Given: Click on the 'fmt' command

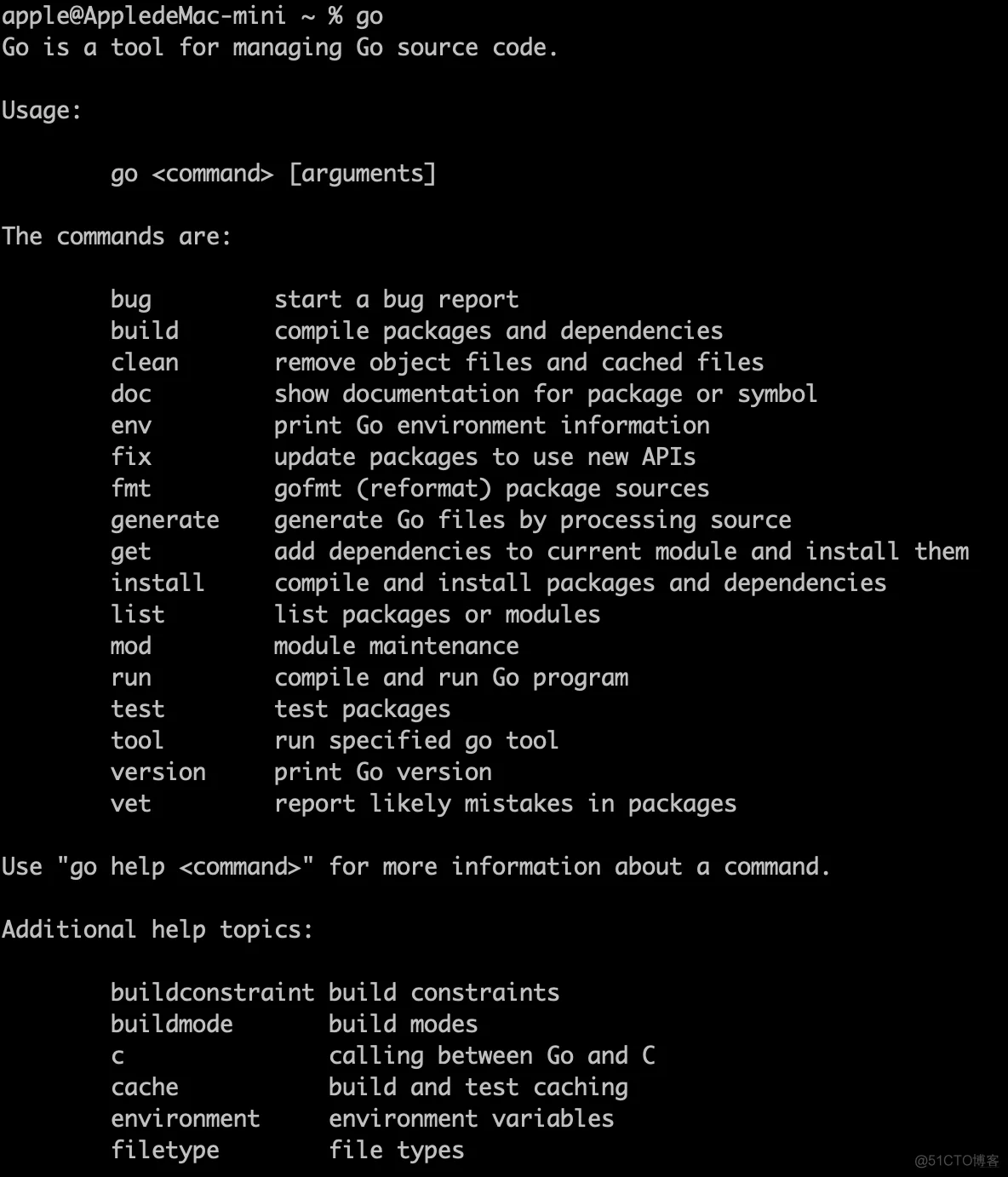Looking at the screenshot, I should tap(131, 488).
